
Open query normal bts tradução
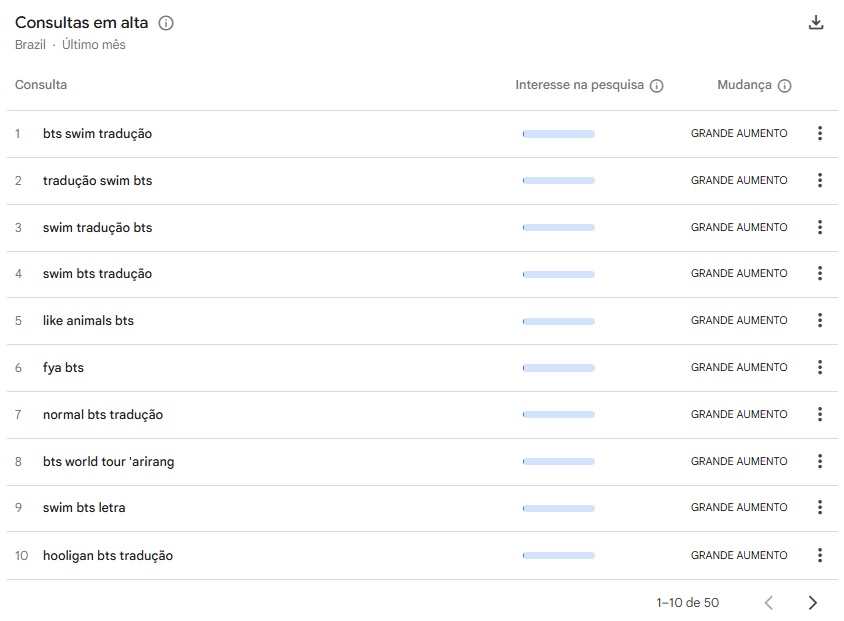103,415
